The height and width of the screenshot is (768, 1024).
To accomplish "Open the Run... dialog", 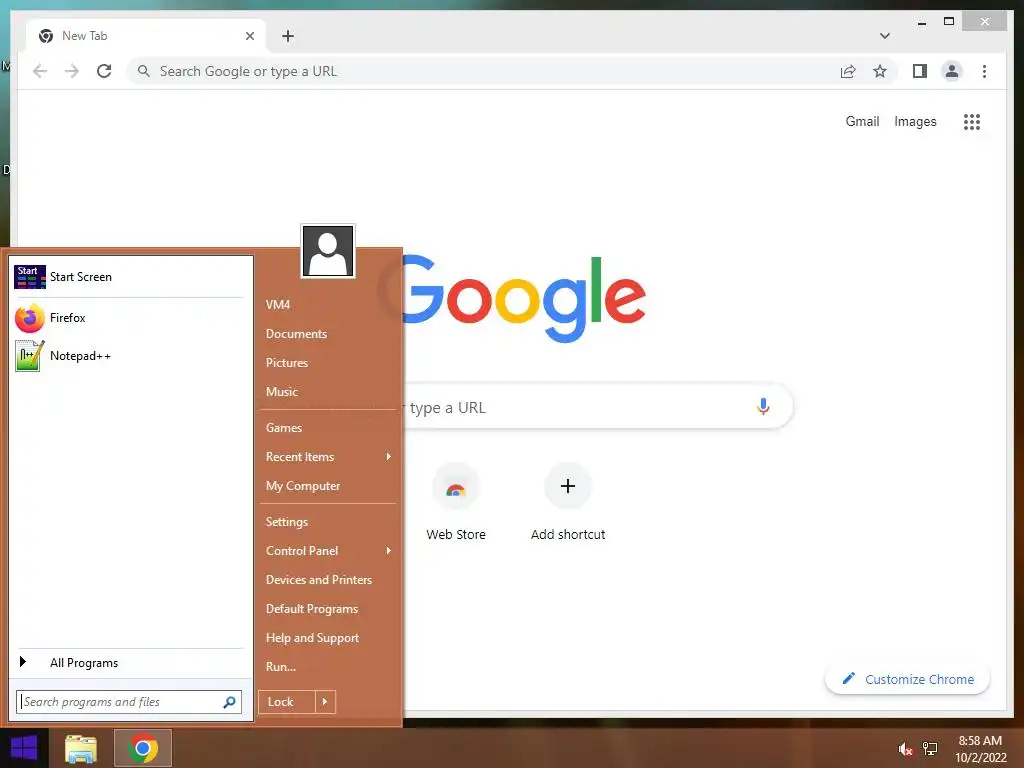I will click(x=328, y=667).
